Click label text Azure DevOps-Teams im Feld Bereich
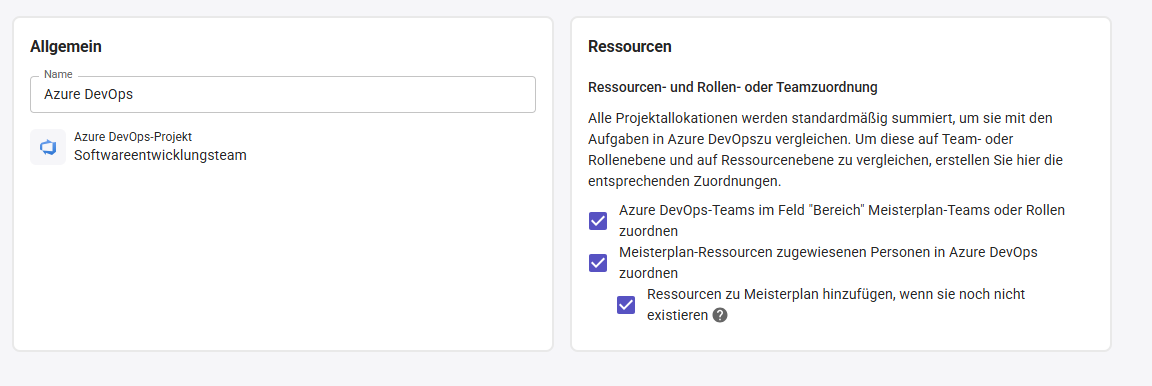The image size is (1152, 386). click(842, 220)
